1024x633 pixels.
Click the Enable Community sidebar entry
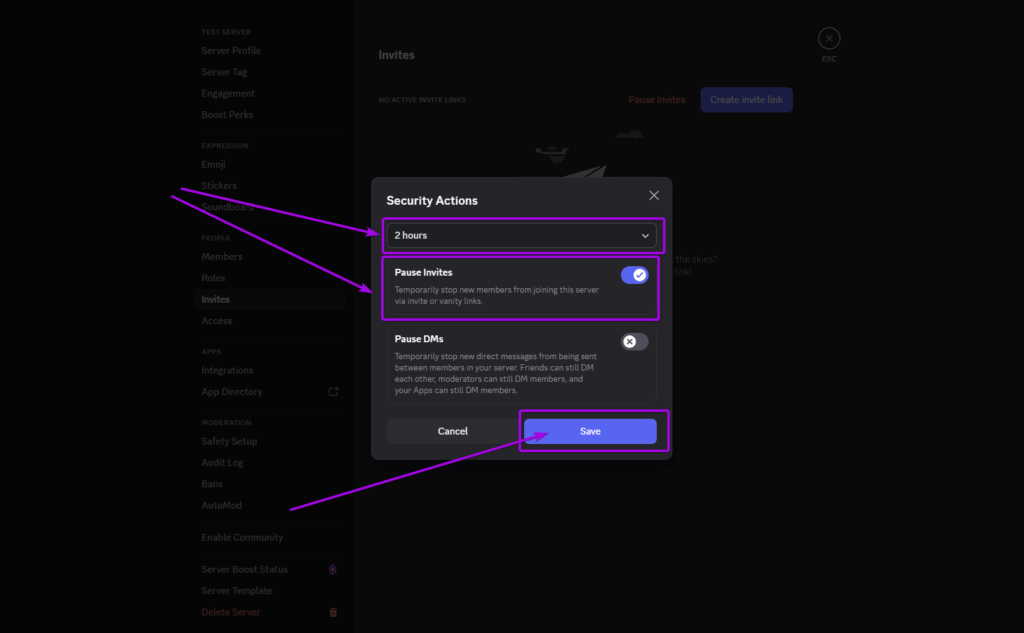[241, 537]
